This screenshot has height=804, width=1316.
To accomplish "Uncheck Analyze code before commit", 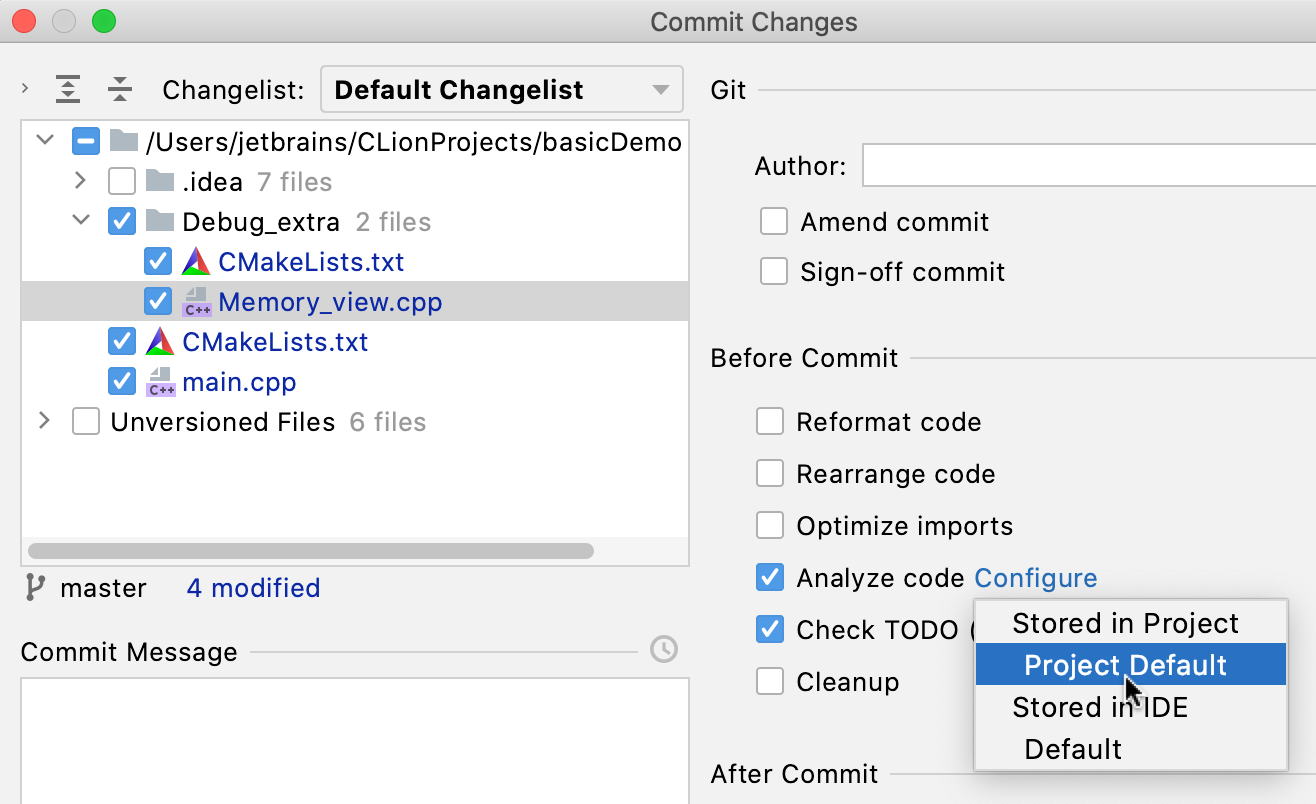I will pyautogui.click(x=770, y=577).
